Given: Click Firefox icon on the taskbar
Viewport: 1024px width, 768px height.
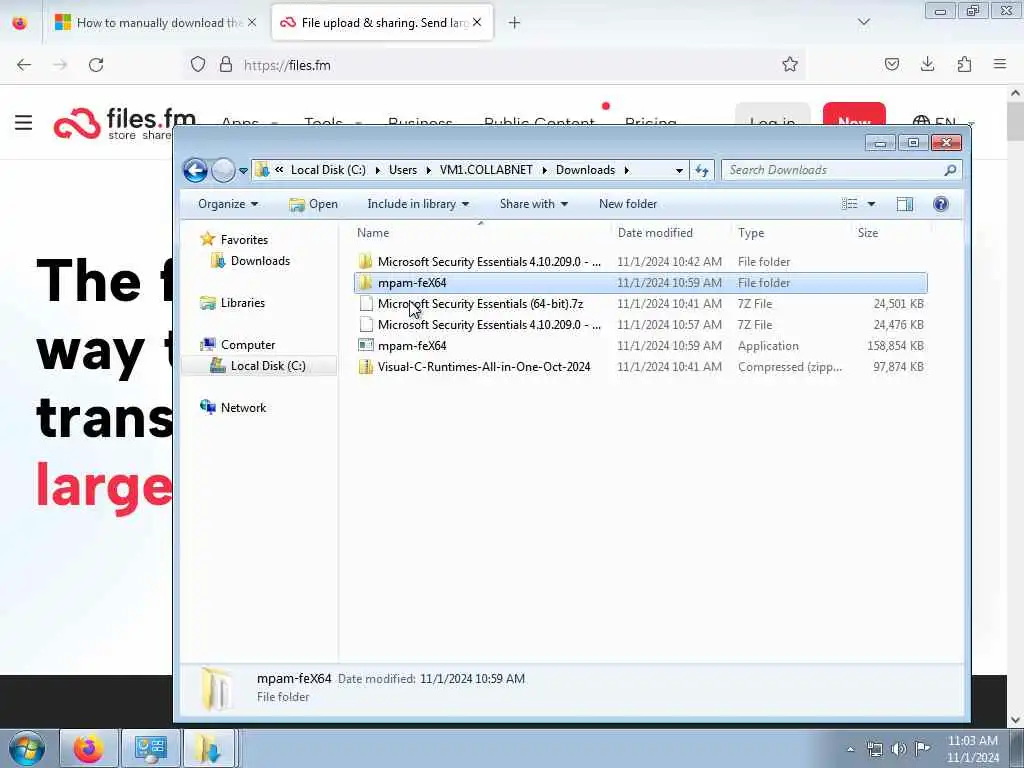Looking at the screenshot, I should click(88, 748).
